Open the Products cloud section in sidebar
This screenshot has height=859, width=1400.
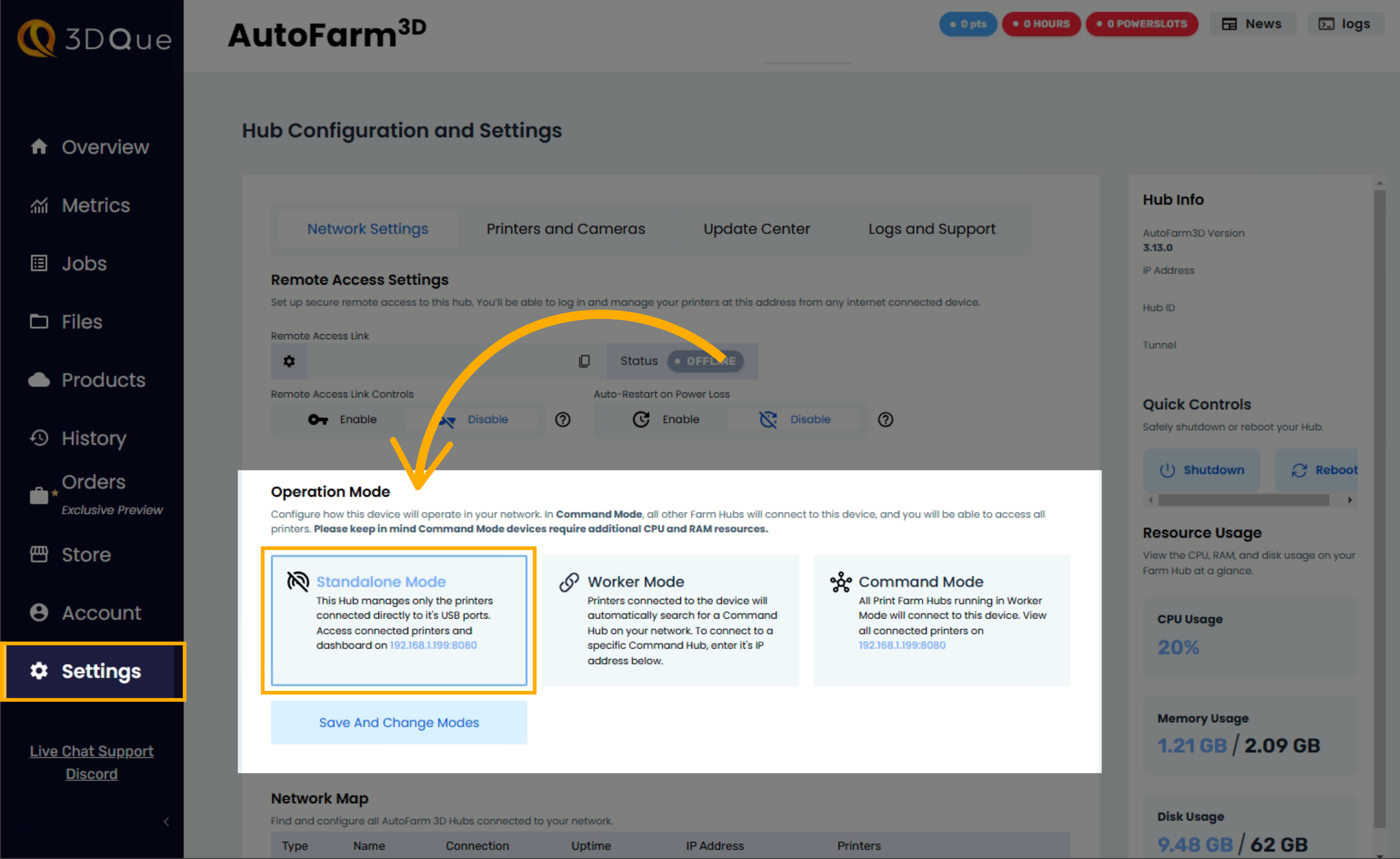pos(102,380)
